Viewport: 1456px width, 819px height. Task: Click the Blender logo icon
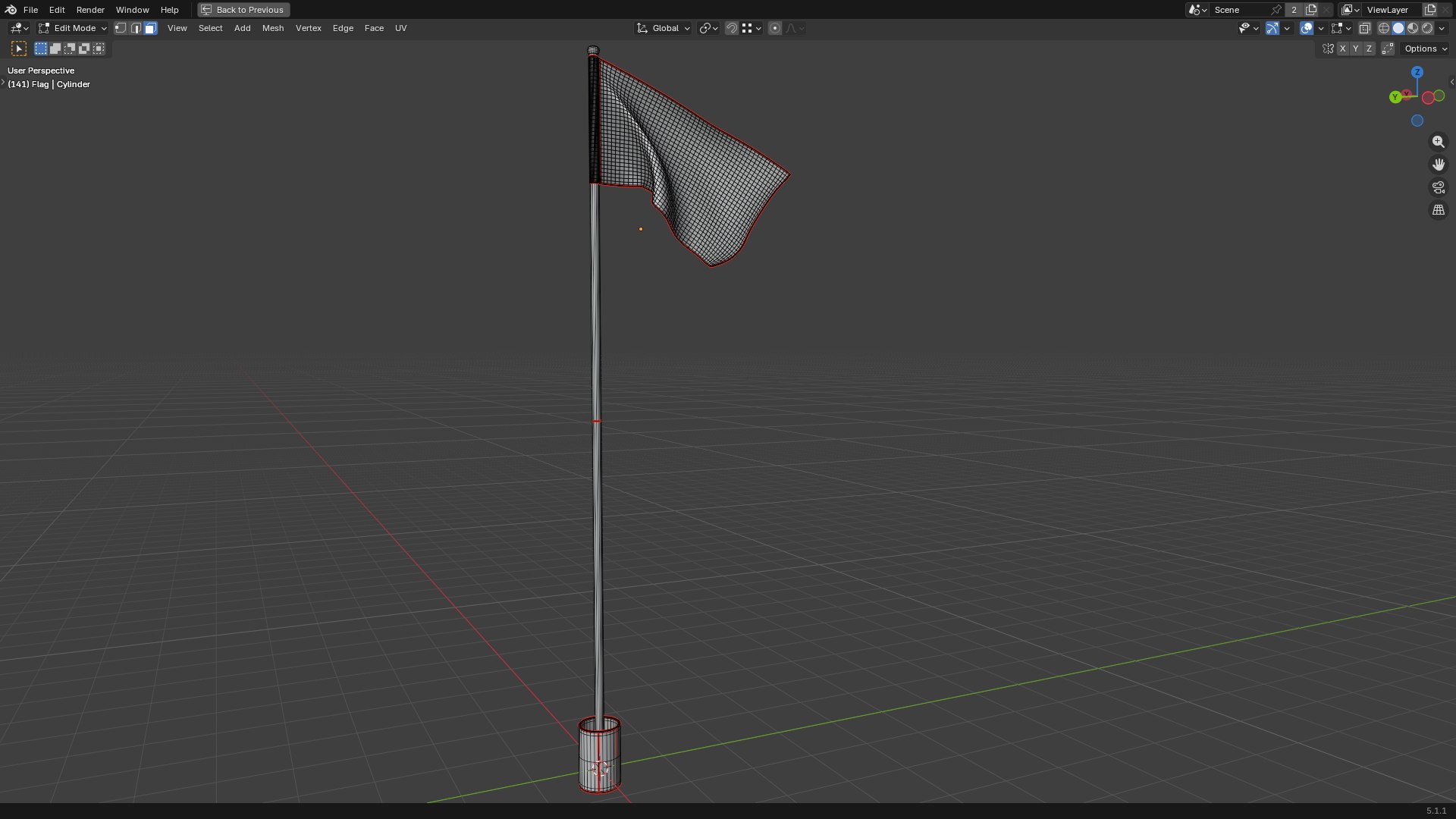pyautogui.click(x=11, y=10)
